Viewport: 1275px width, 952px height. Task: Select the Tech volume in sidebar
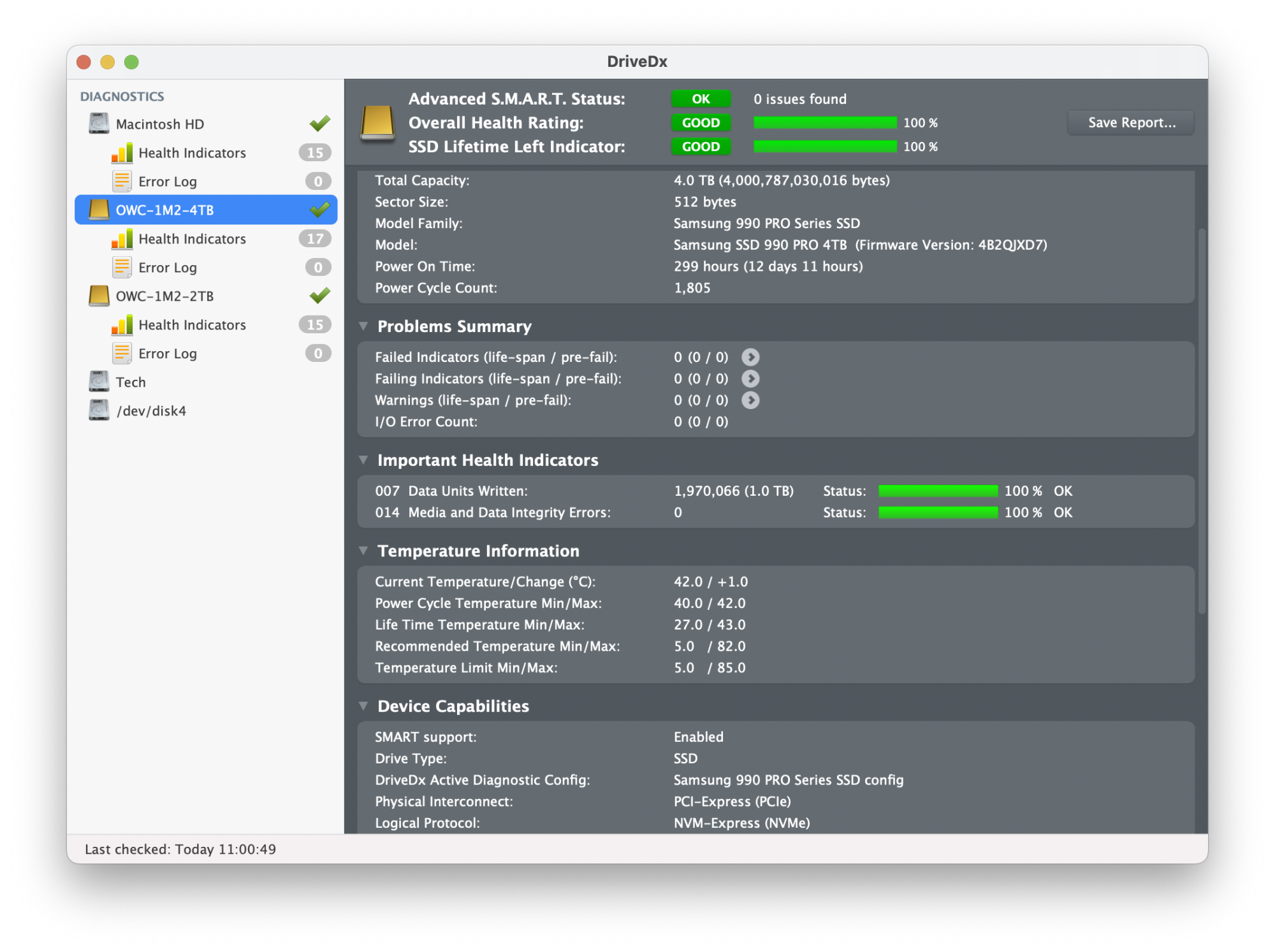(x=206, y=382)
